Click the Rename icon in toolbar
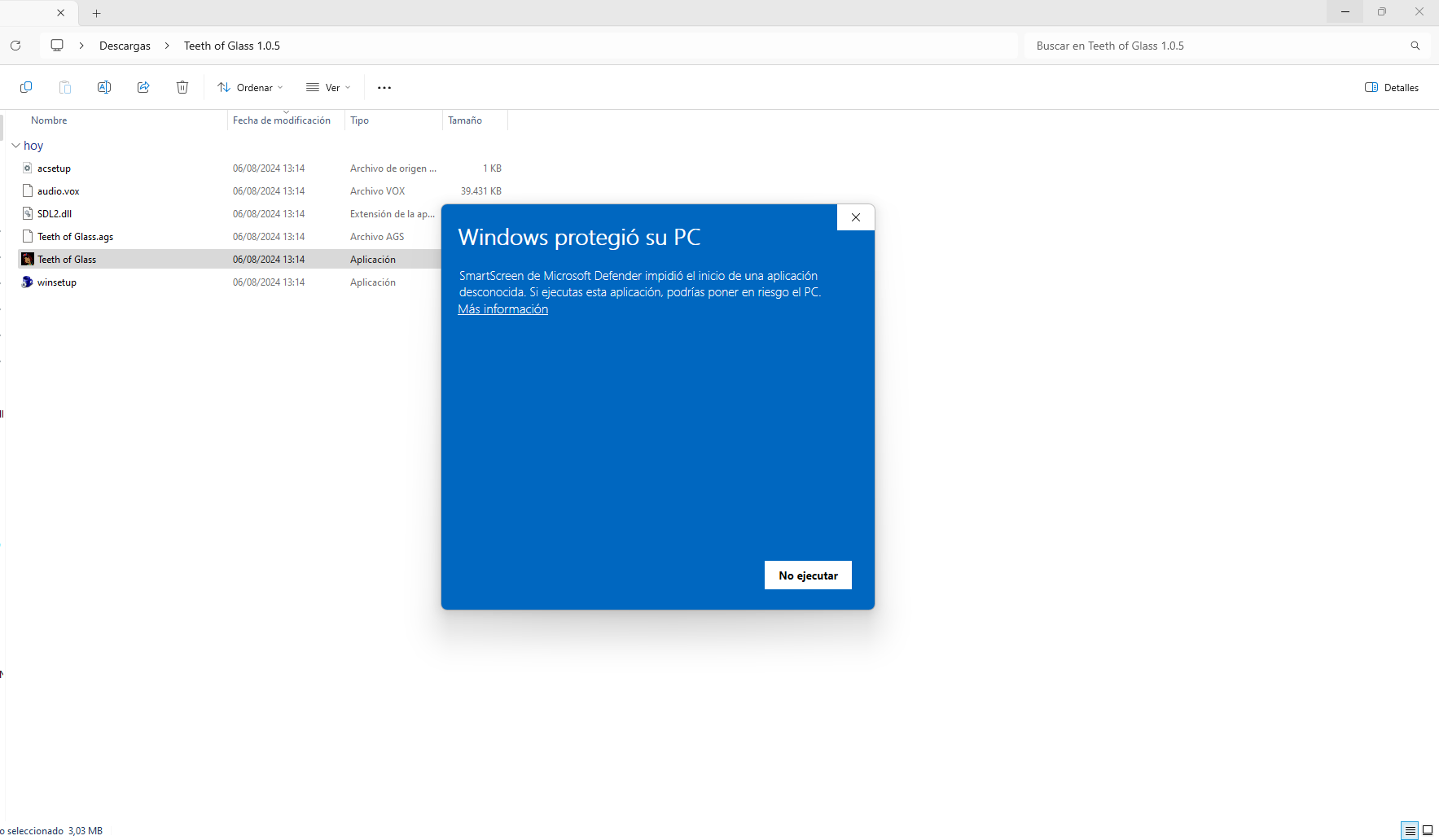The image size is (1439, 840). tap(104, 87)
